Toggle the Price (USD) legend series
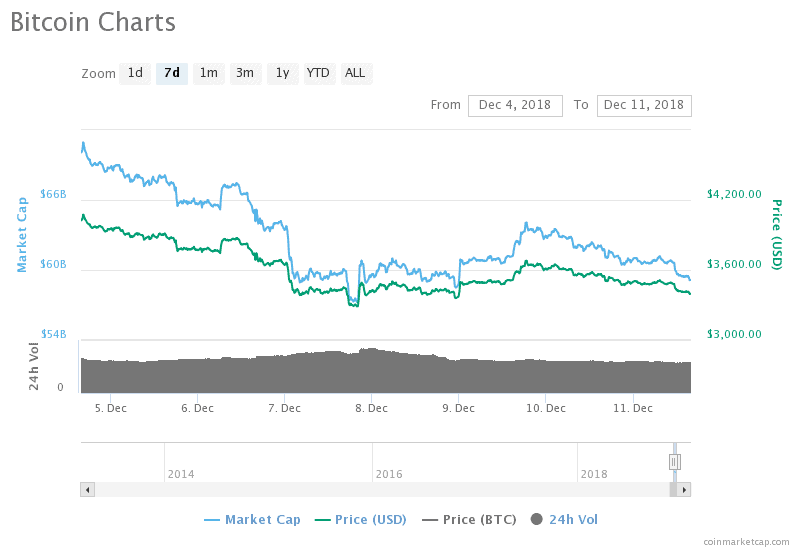800x550 pixels. (361, 520)
